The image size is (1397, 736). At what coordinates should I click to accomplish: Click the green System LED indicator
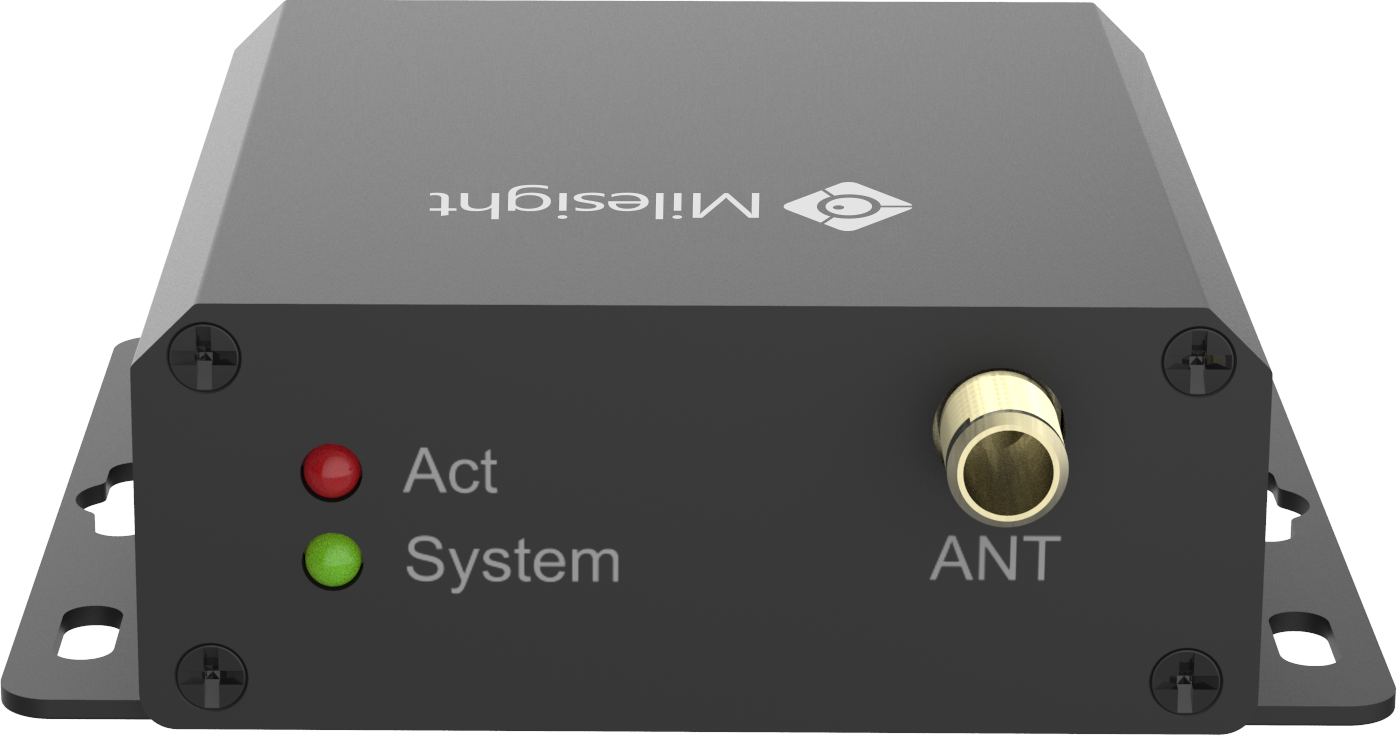[332, 560]
